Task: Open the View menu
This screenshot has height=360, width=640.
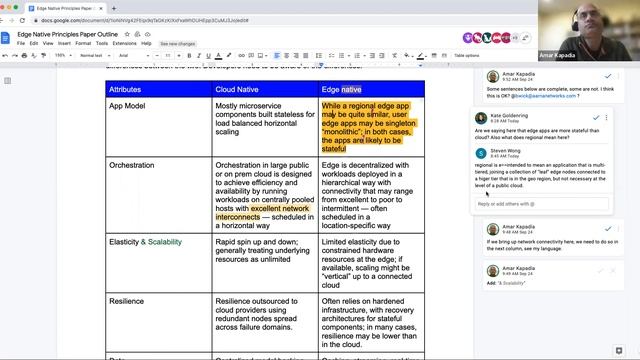Action: tap(48, 43)
